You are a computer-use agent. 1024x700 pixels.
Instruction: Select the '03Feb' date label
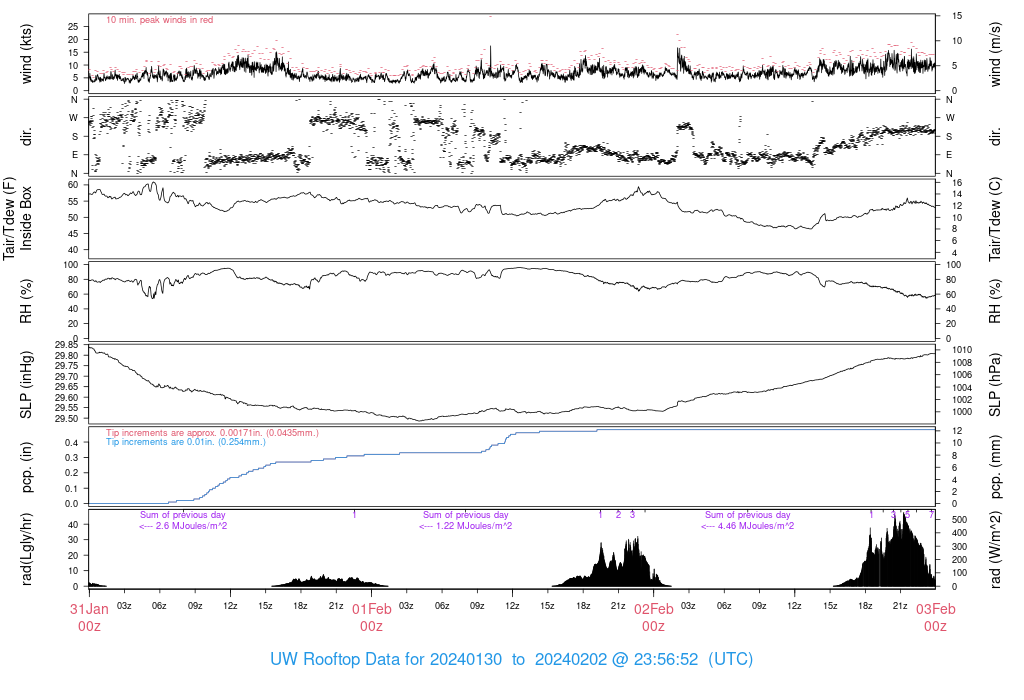point(935,609)
